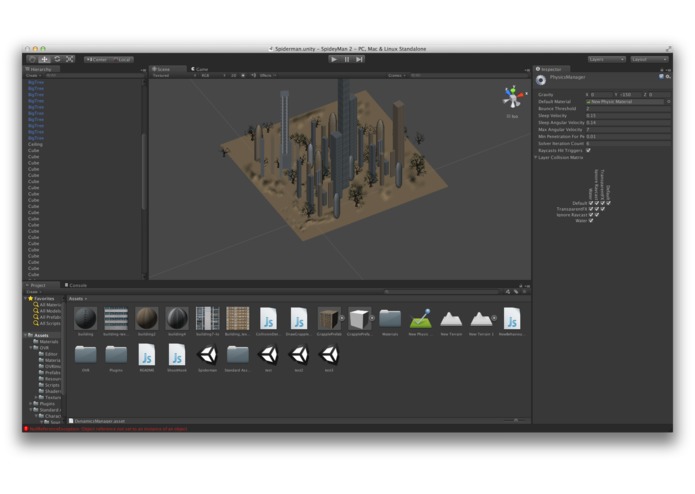
Task: Open the Textured draw mode dropdown
Action: click(174, 76)
